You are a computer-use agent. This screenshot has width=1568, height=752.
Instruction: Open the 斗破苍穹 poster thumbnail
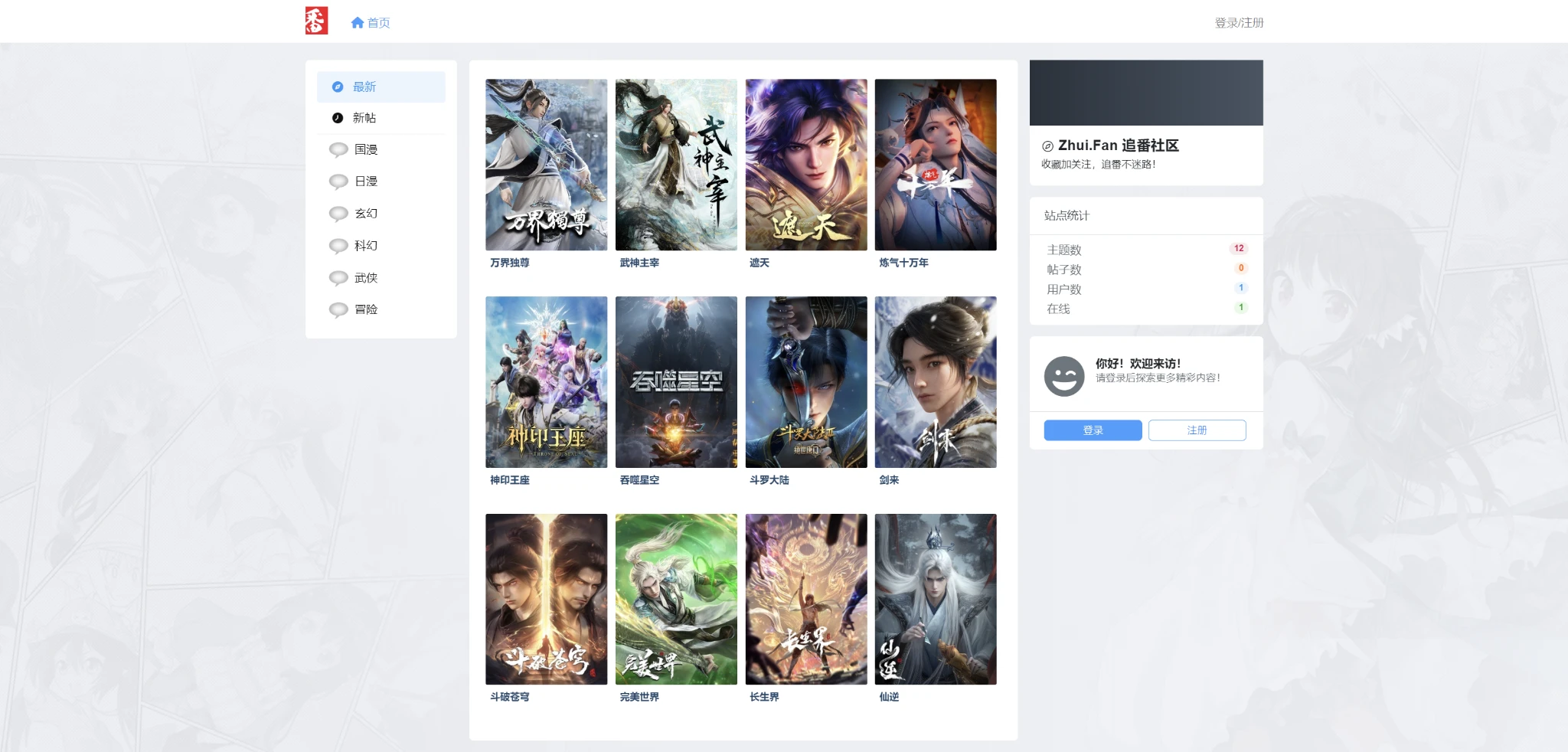point(546,599)
